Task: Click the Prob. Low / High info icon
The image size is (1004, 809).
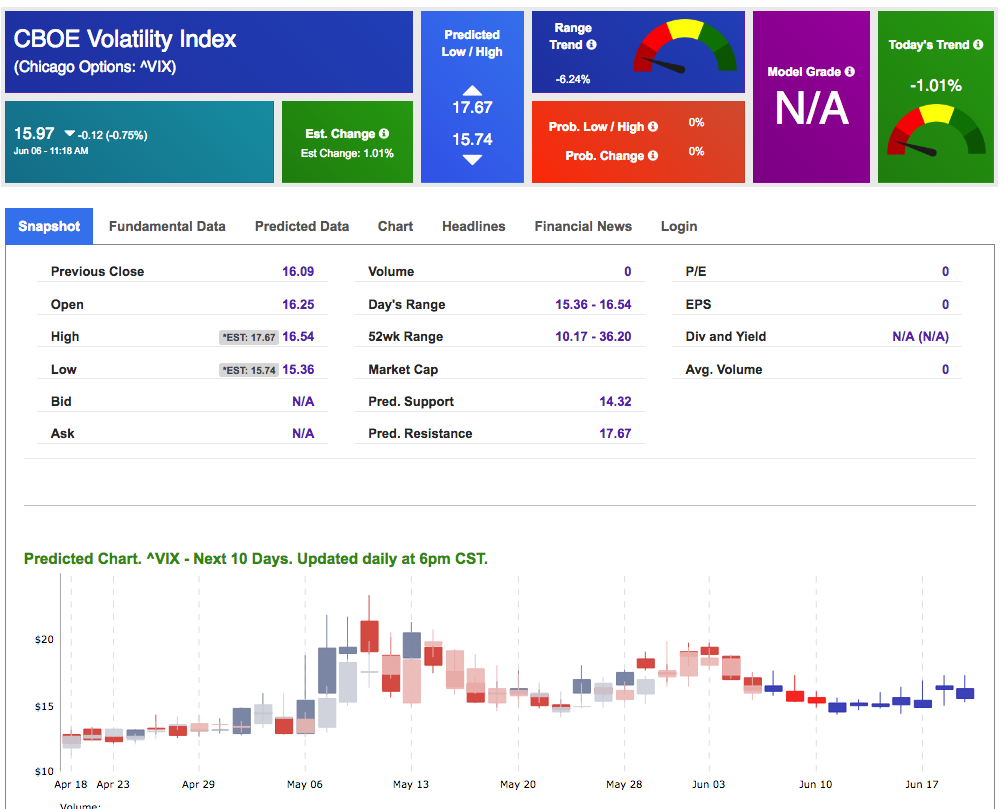Action: click(x=653, y=126)
